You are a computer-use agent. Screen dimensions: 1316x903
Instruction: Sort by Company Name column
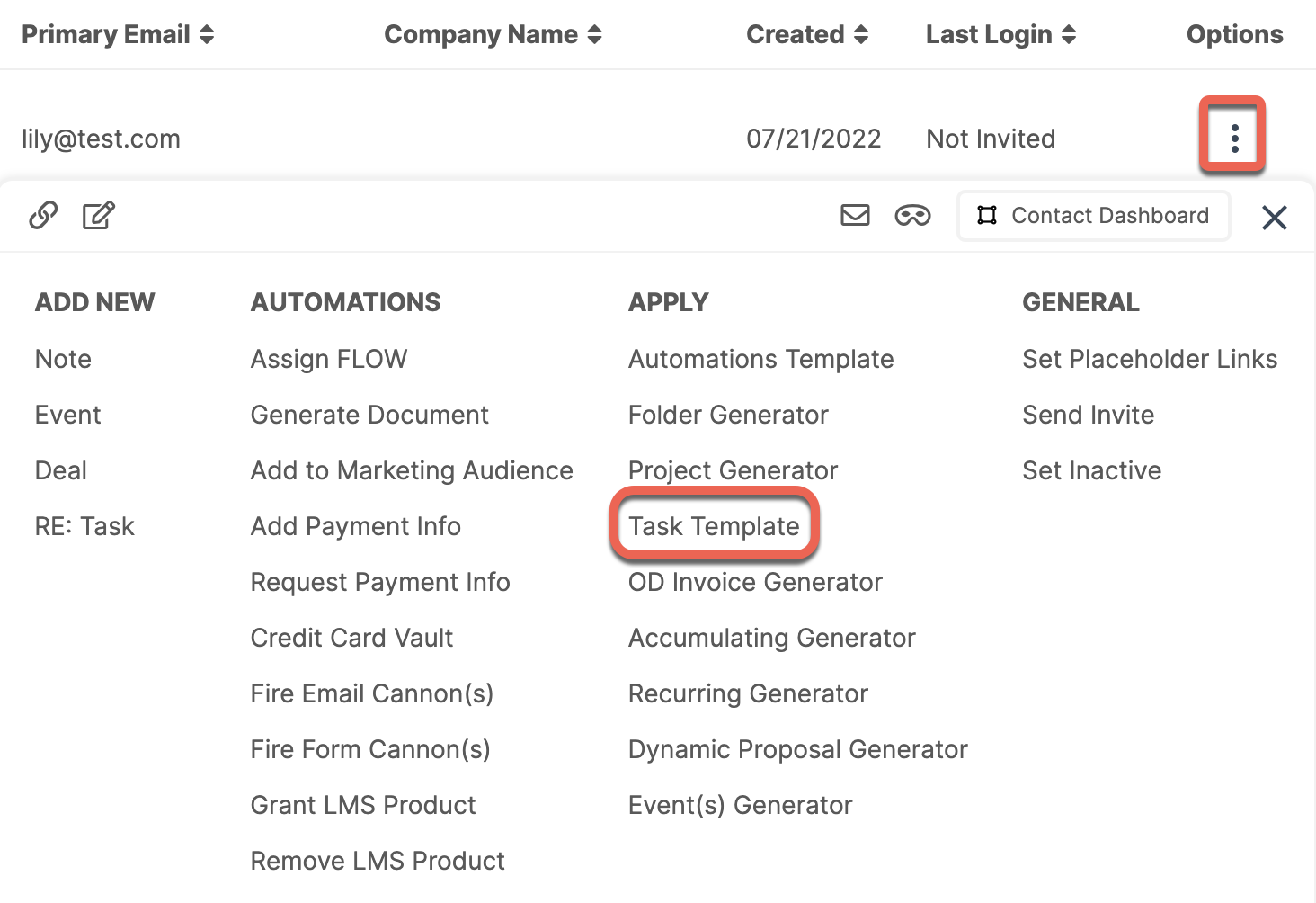click(x=493, y=34)
